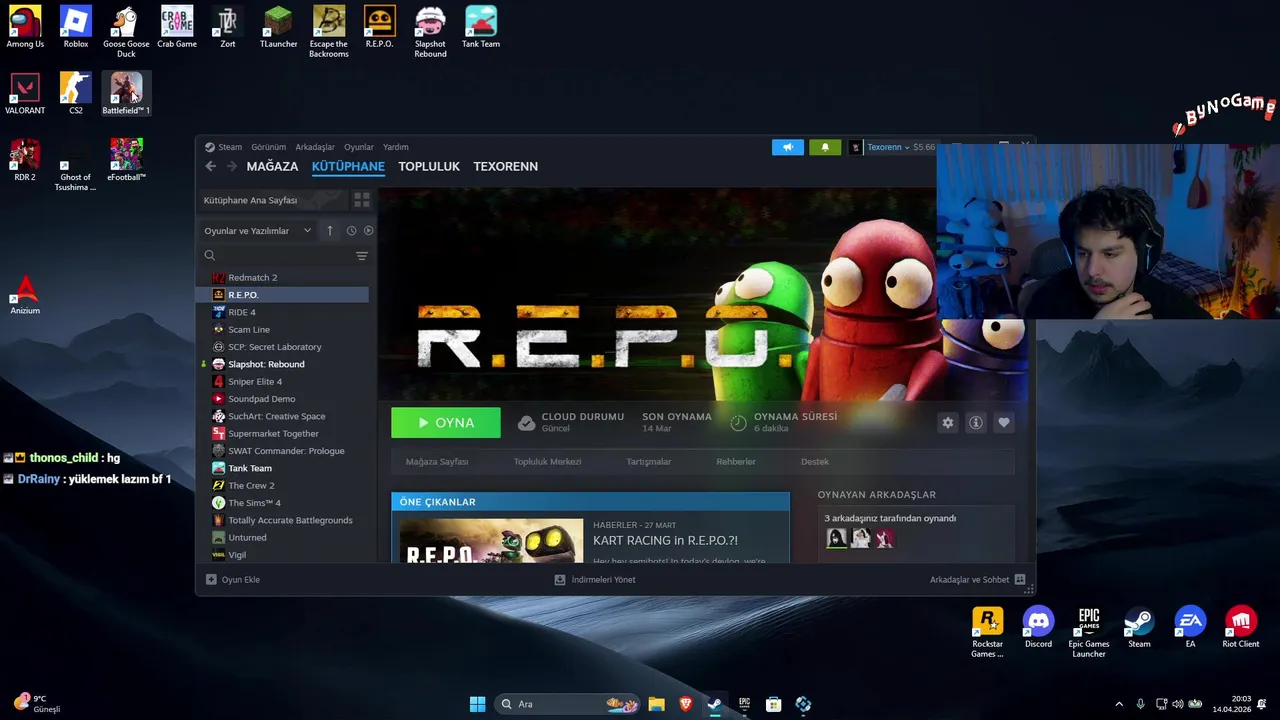This screenshot has width=1280, height=720.
Task: Open Kütüphane Ana Sayfası
Action: point(273,200)
